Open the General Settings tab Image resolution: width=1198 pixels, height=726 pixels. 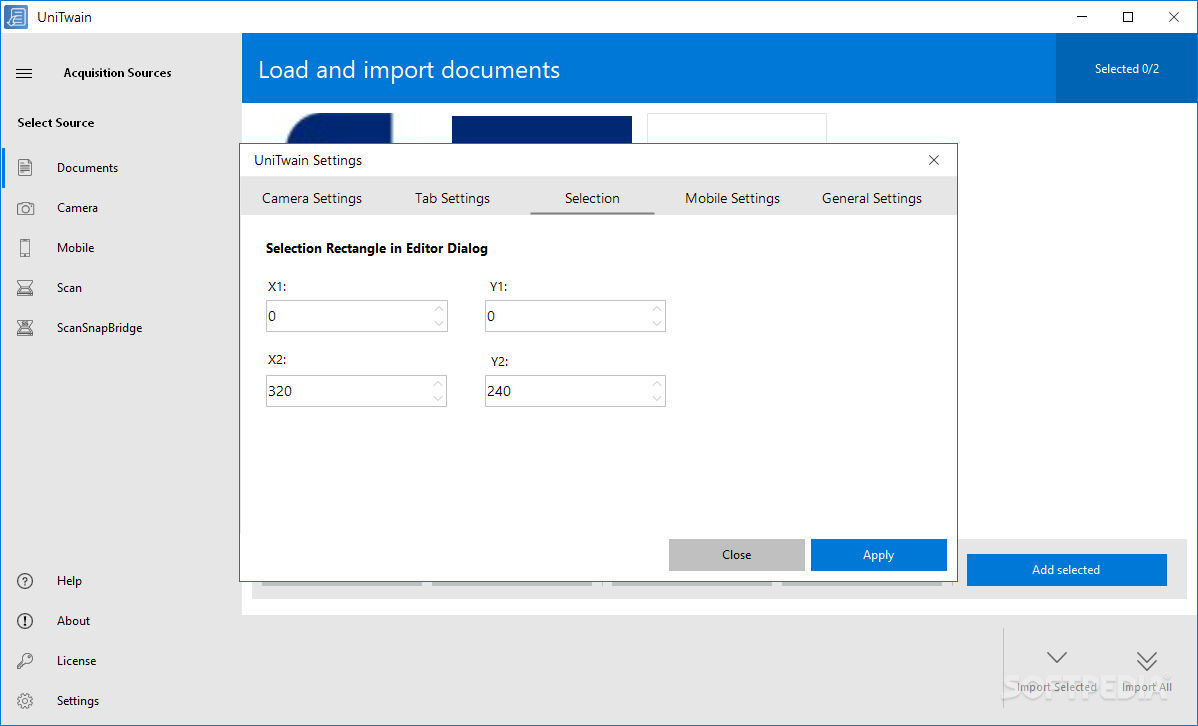coord(872,198)
